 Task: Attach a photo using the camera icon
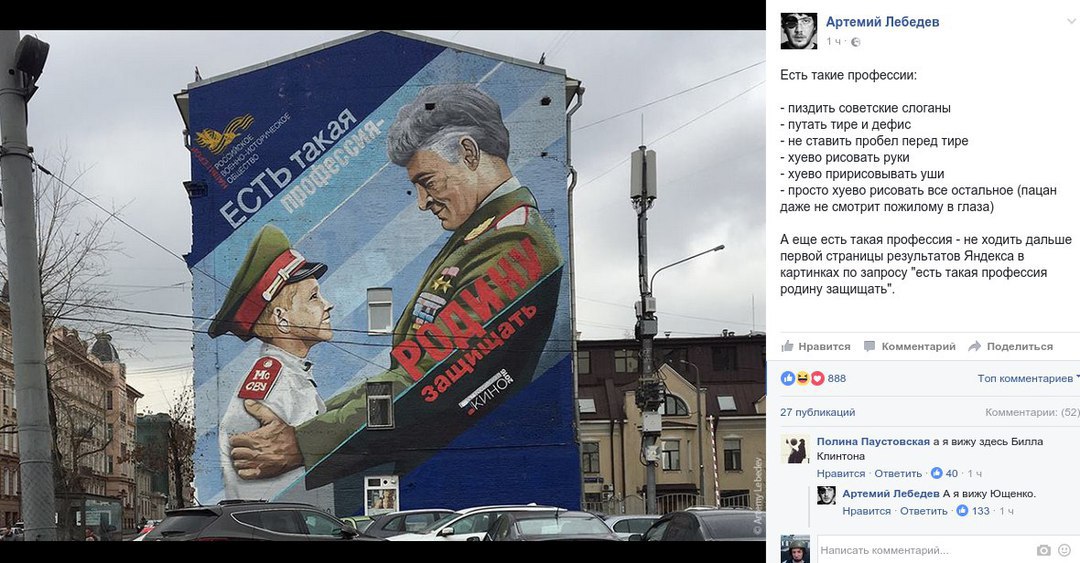[x=1043, y=550]
